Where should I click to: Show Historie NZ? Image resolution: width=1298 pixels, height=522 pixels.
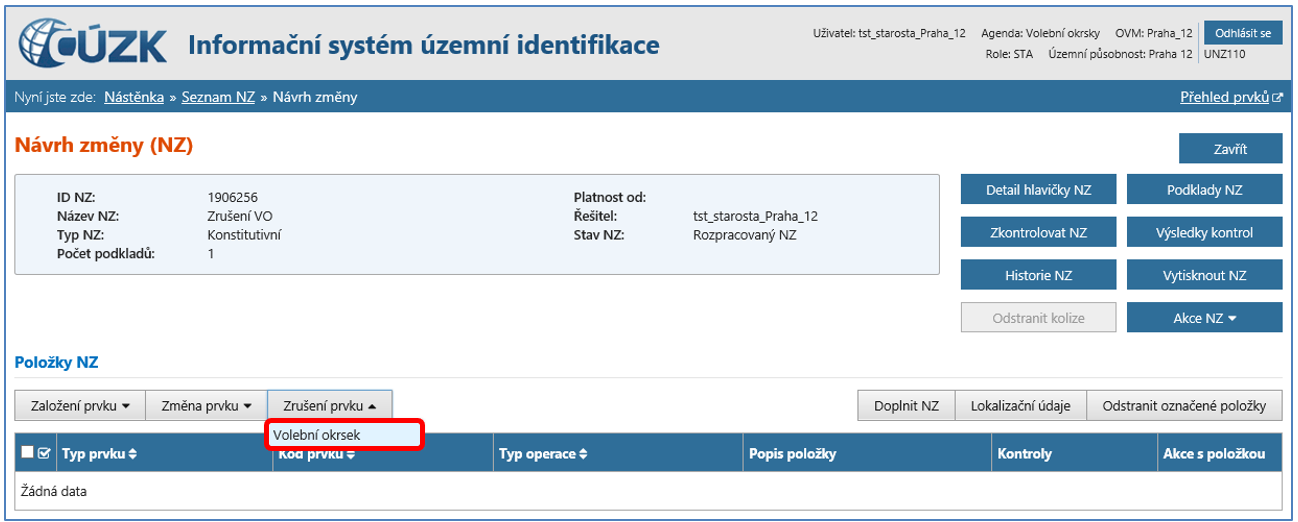(1038, 276)
